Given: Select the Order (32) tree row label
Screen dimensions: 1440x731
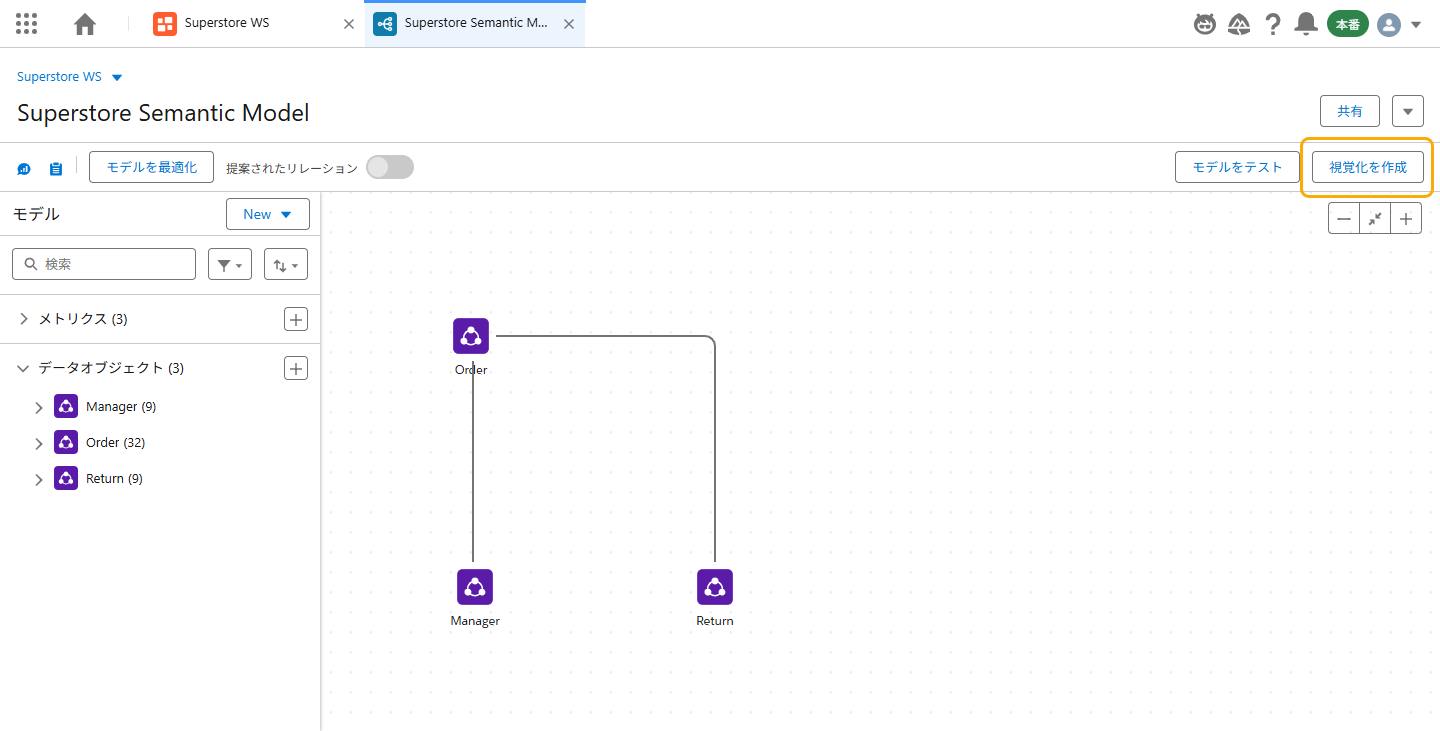Looking at the screenshot, I should pyautogui.click(x=116, y=443).
